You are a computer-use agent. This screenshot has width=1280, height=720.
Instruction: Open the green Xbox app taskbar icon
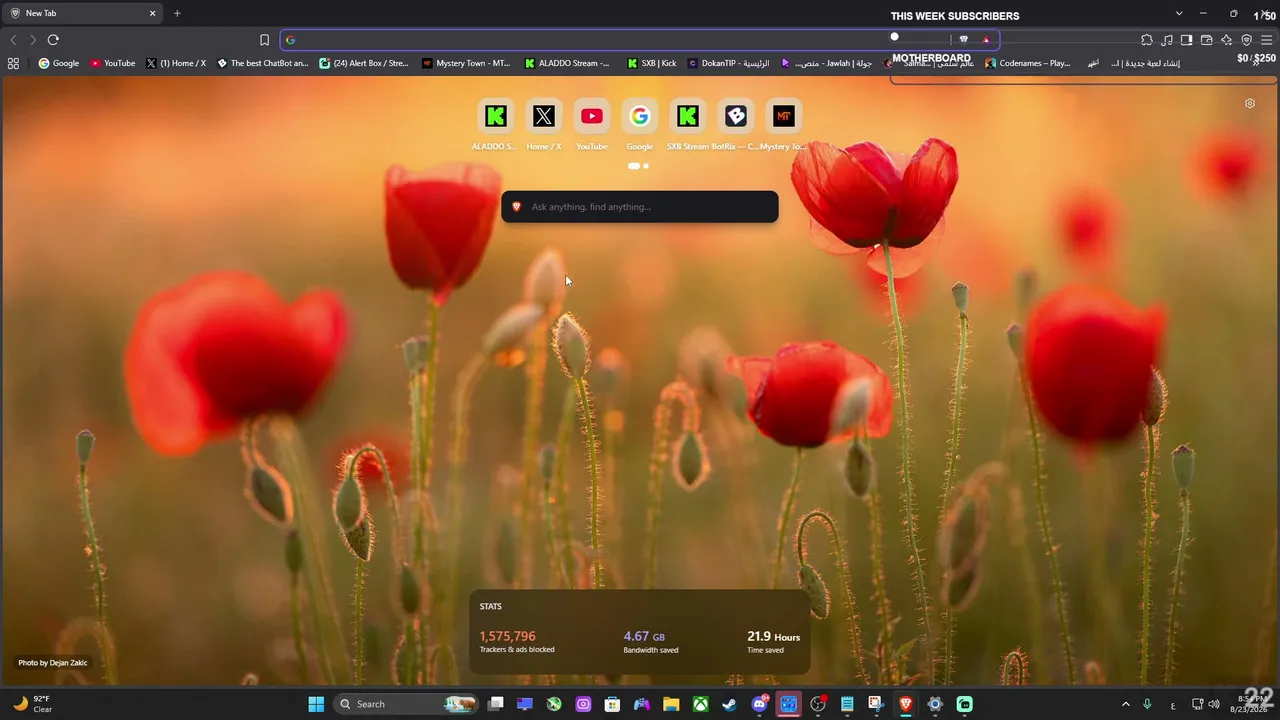pos(701,704)
